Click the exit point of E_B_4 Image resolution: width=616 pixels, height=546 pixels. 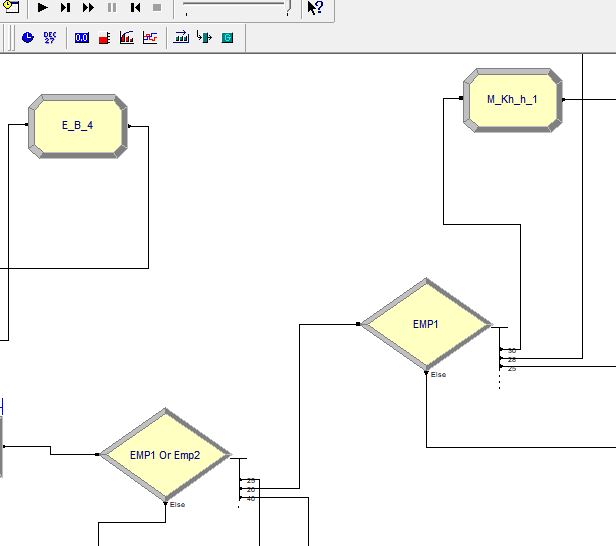click(130, 126)
